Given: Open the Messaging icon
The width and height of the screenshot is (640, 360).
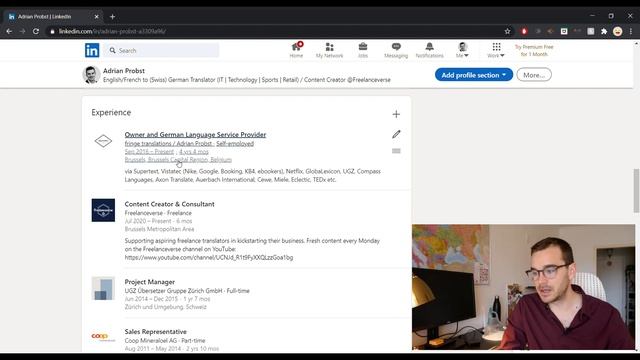Looking at the screenshot, I should (396, 50).
